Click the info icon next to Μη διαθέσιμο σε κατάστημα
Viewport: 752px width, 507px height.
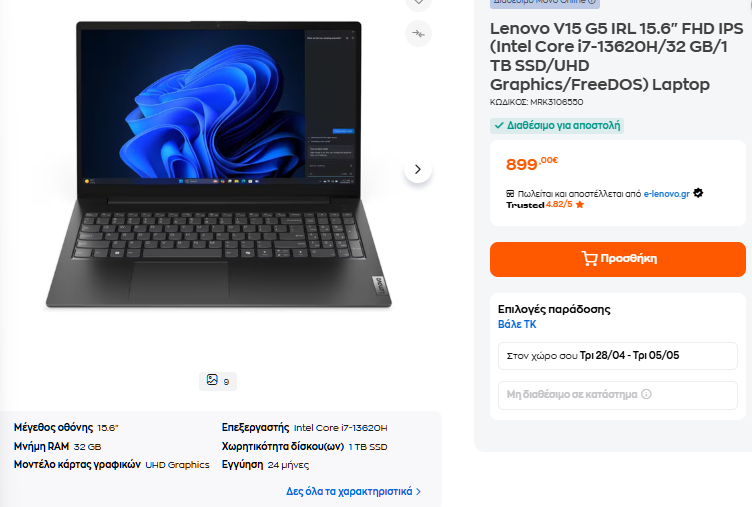pos(646,394)
